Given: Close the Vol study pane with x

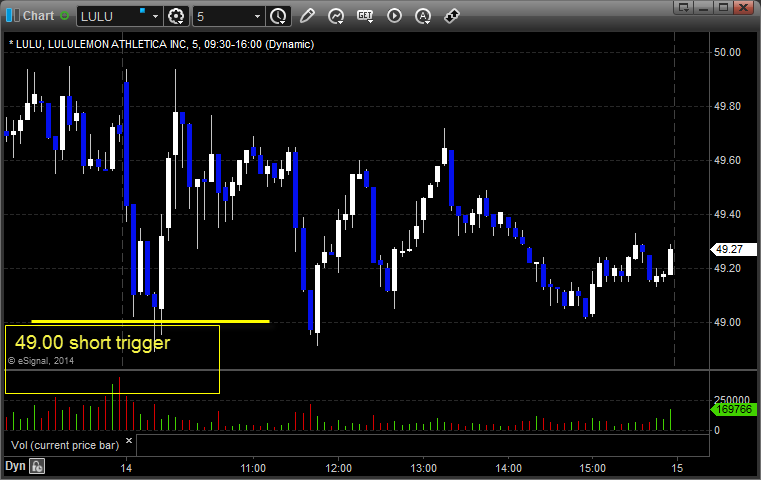Looking at the screenshot, I should tap(129, 441).
